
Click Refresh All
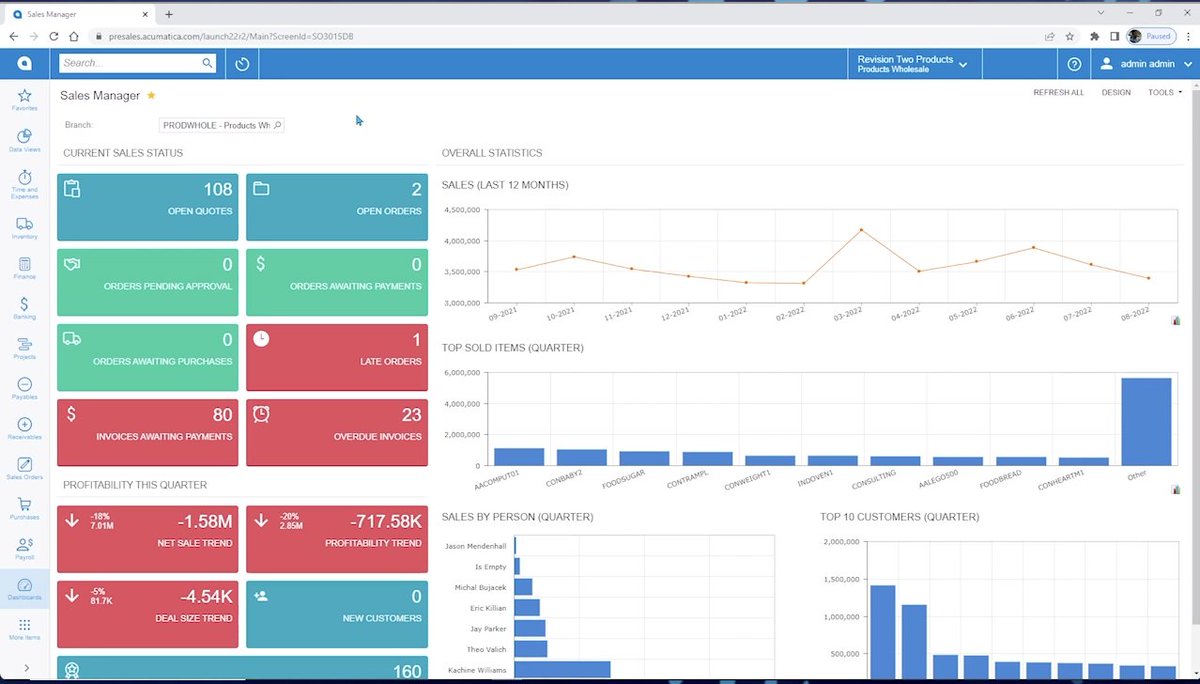[x=1058, y=92]
